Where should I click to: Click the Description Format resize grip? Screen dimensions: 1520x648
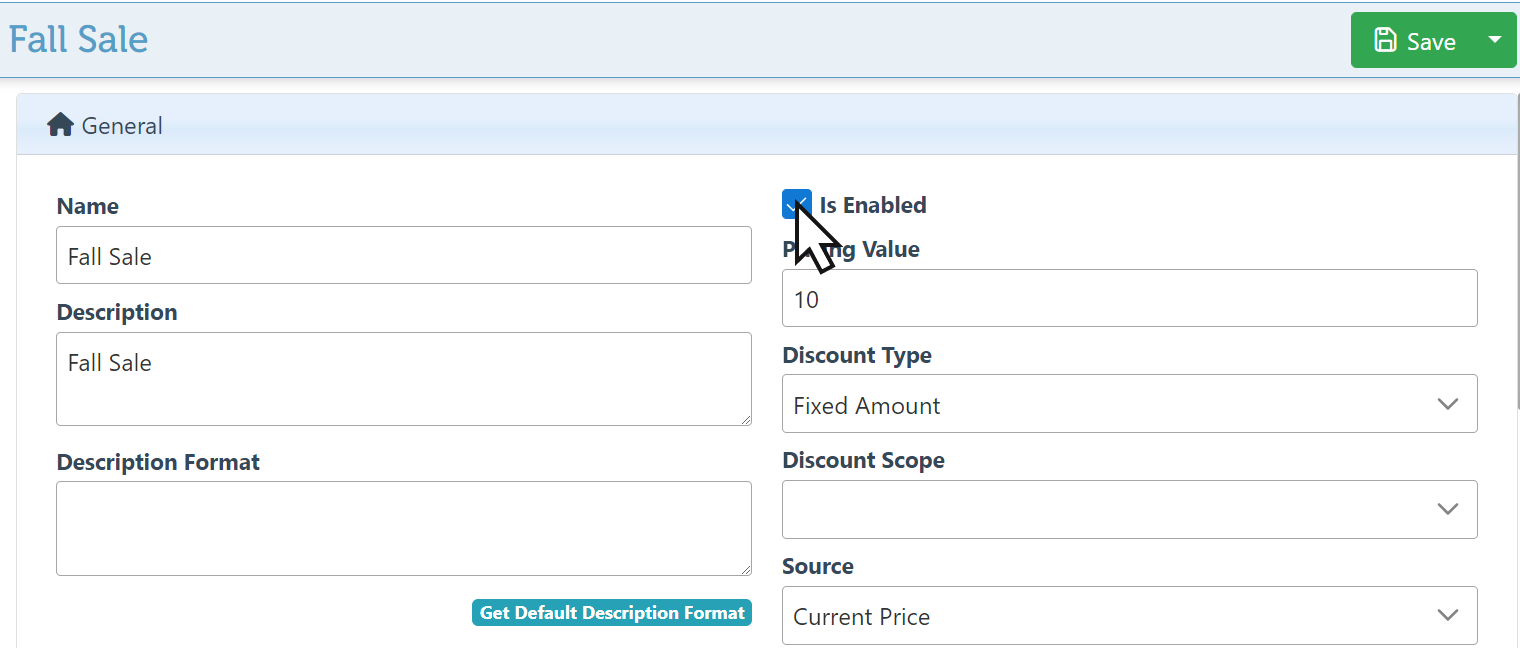(x=744, y=569)
